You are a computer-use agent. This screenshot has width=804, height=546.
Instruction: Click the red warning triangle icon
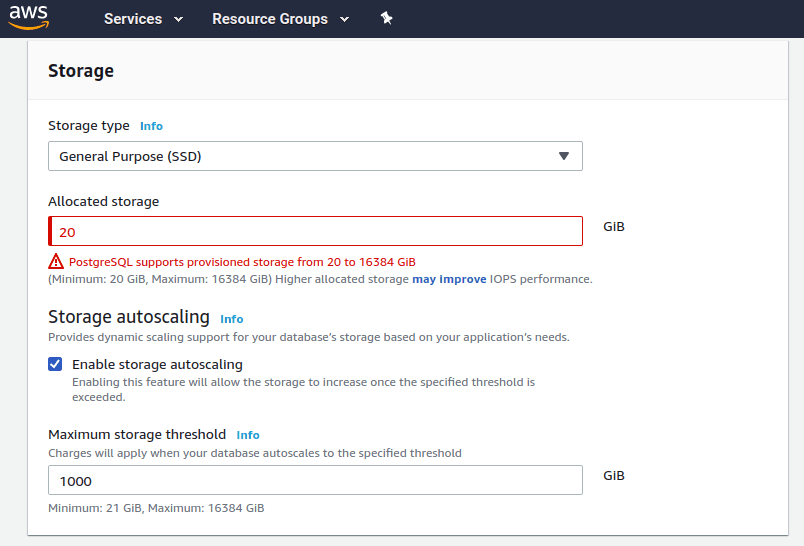pos(56,261)
